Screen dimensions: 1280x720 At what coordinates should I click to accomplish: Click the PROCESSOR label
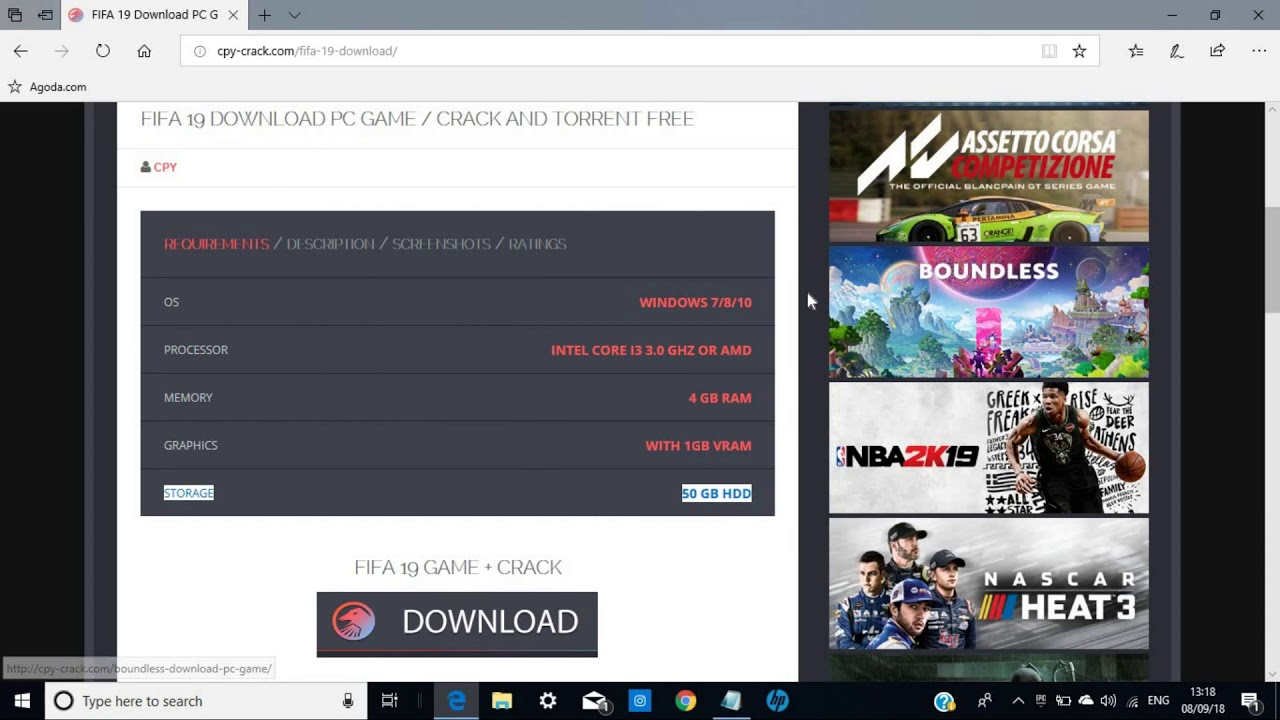(196, 350)
